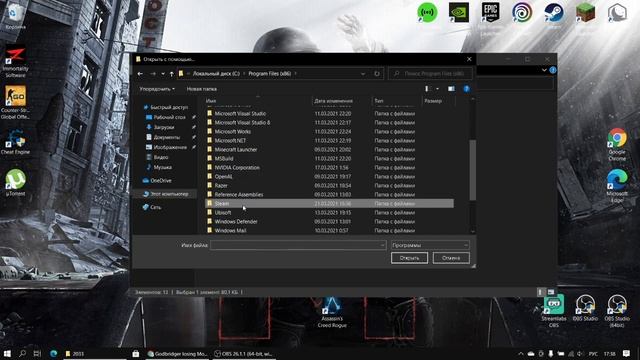Click the Windows Start button
The image size is (640, 360).
7,353
